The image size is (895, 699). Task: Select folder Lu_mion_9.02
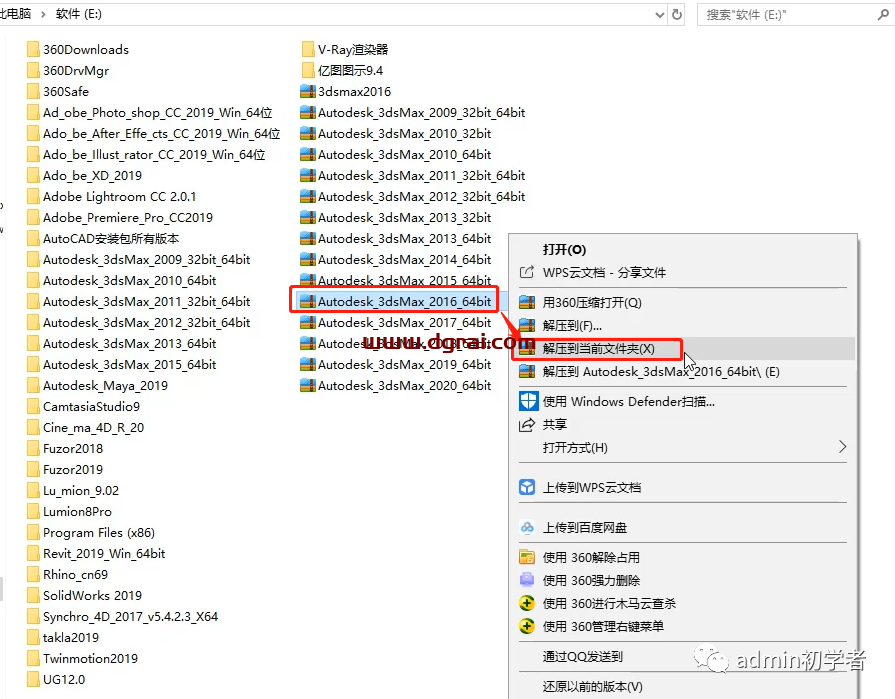[x=81, y=491]
